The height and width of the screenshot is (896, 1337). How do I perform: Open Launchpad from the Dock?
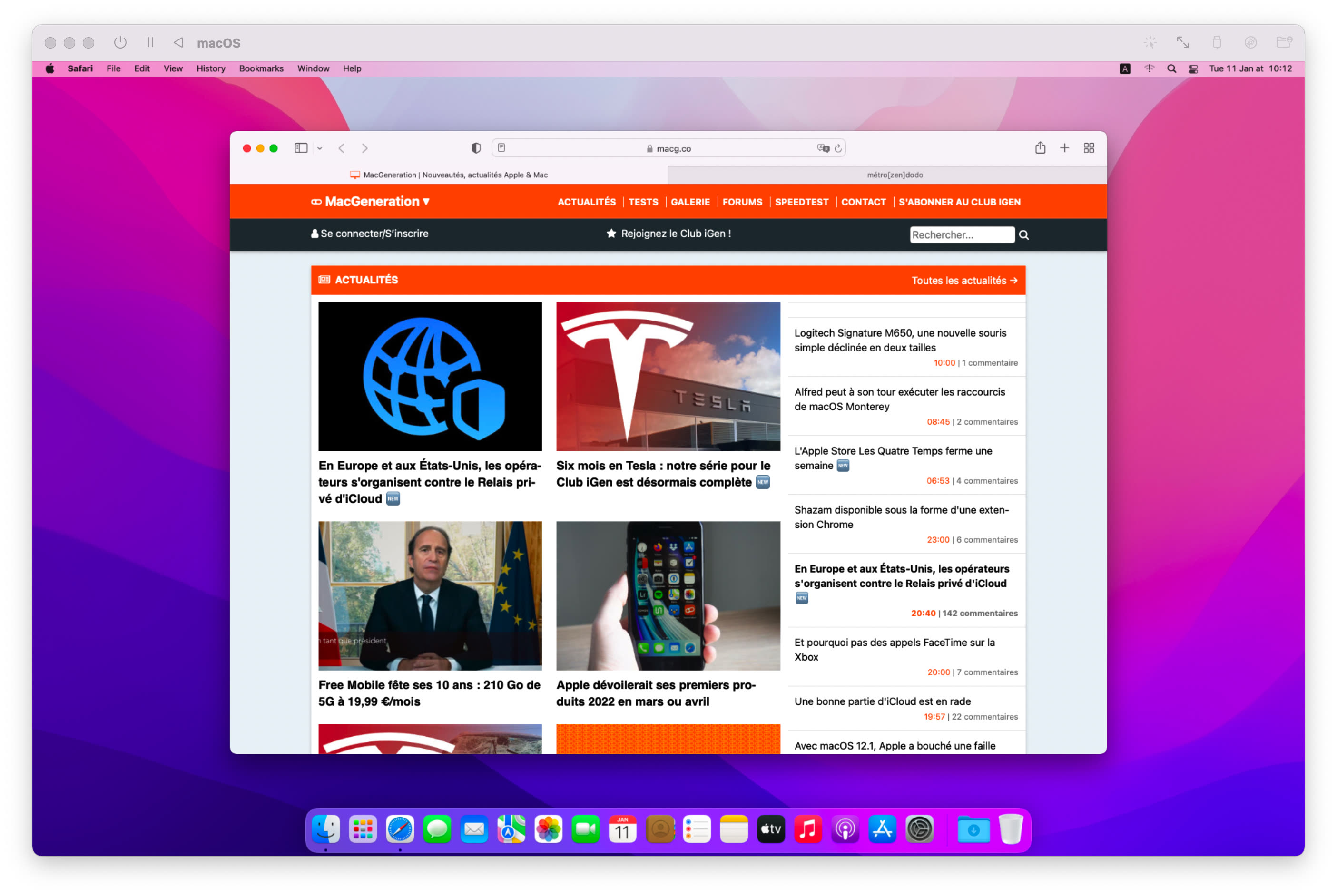(363, 829)
